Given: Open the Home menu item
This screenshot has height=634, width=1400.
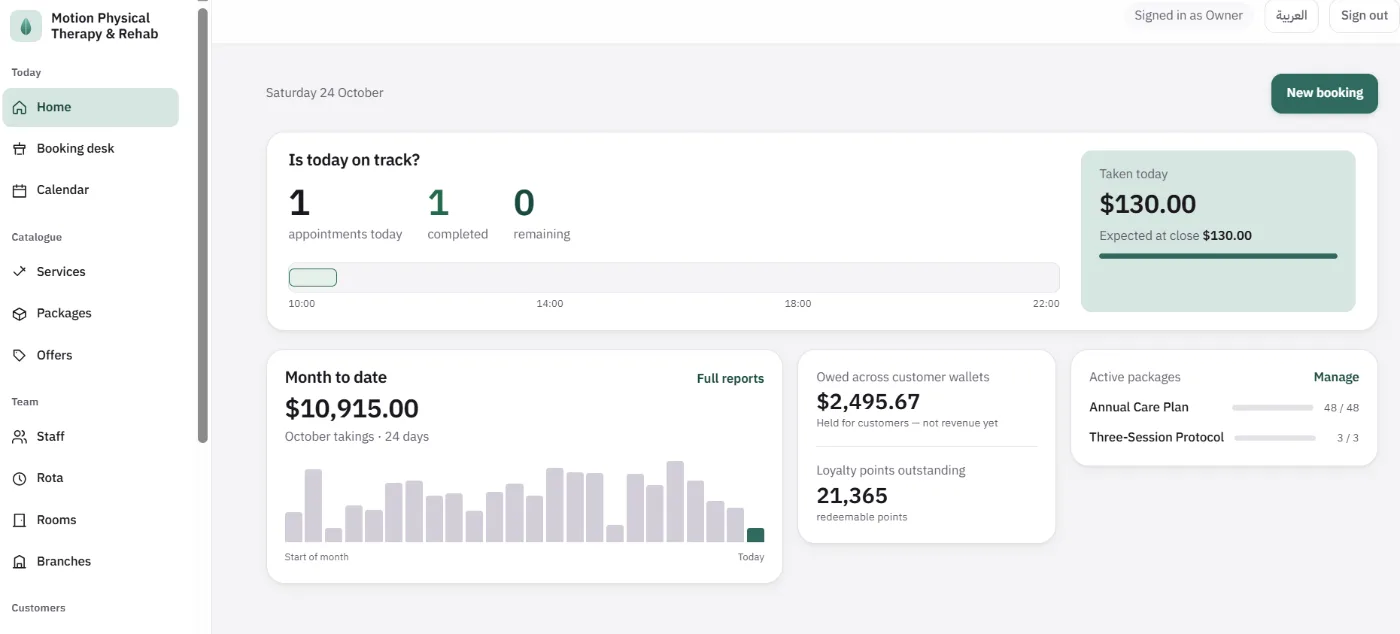Looking at the screenshot, I should [90, 107].
